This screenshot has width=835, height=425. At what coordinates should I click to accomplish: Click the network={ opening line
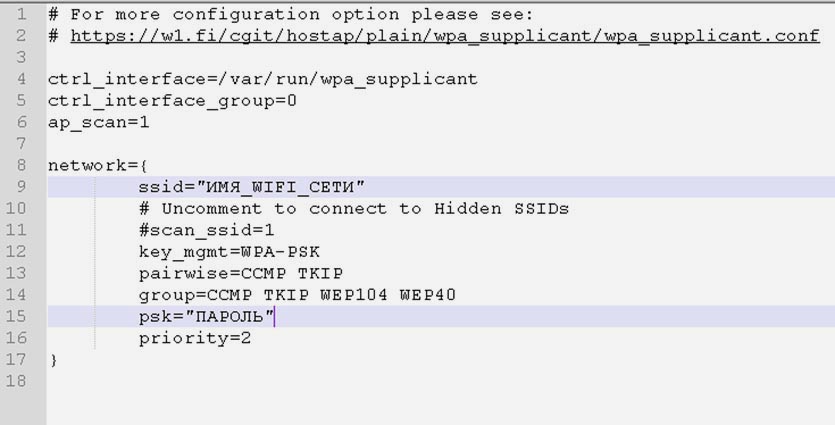97,165
